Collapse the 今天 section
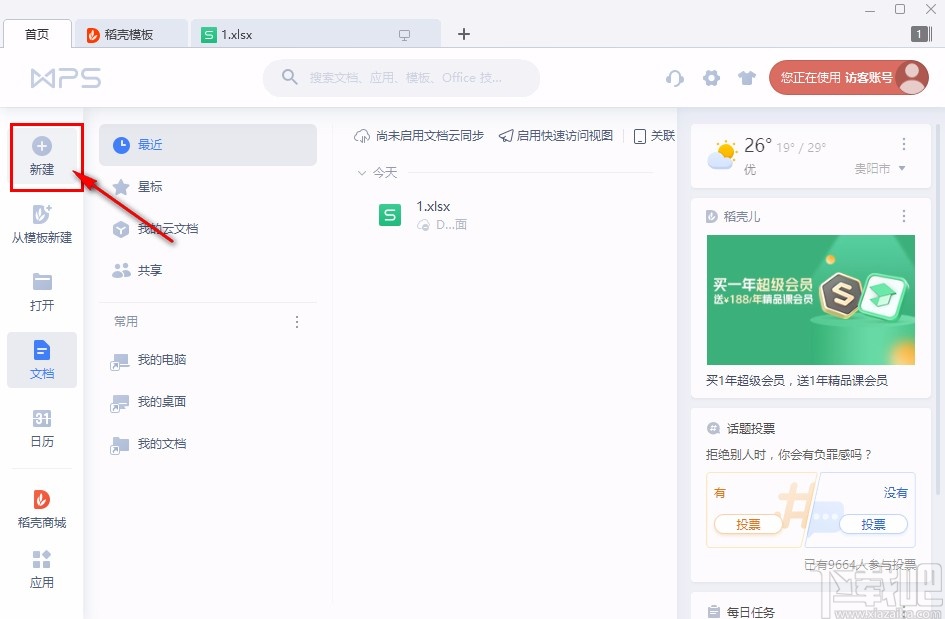Image resolution: width=945 pixels, height=619 pixels. tap(363, 172)
